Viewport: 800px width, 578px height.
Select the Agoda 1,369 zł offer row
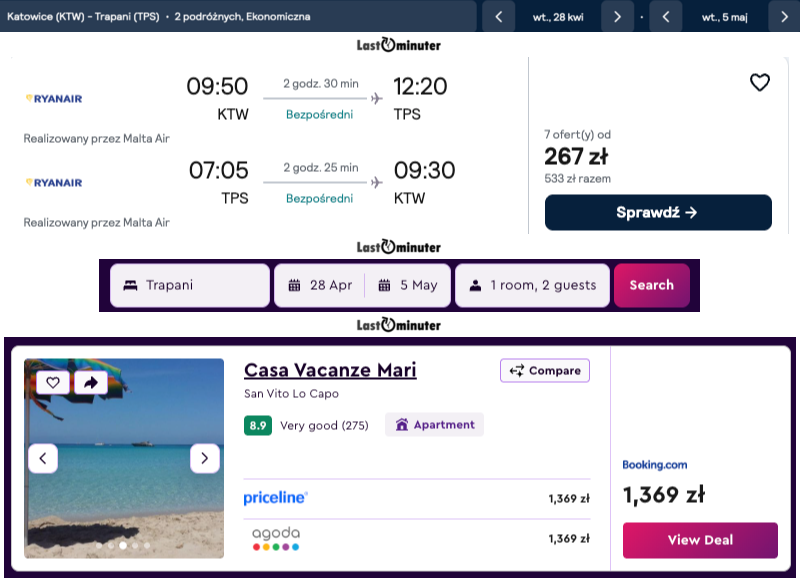coord(417,539)
